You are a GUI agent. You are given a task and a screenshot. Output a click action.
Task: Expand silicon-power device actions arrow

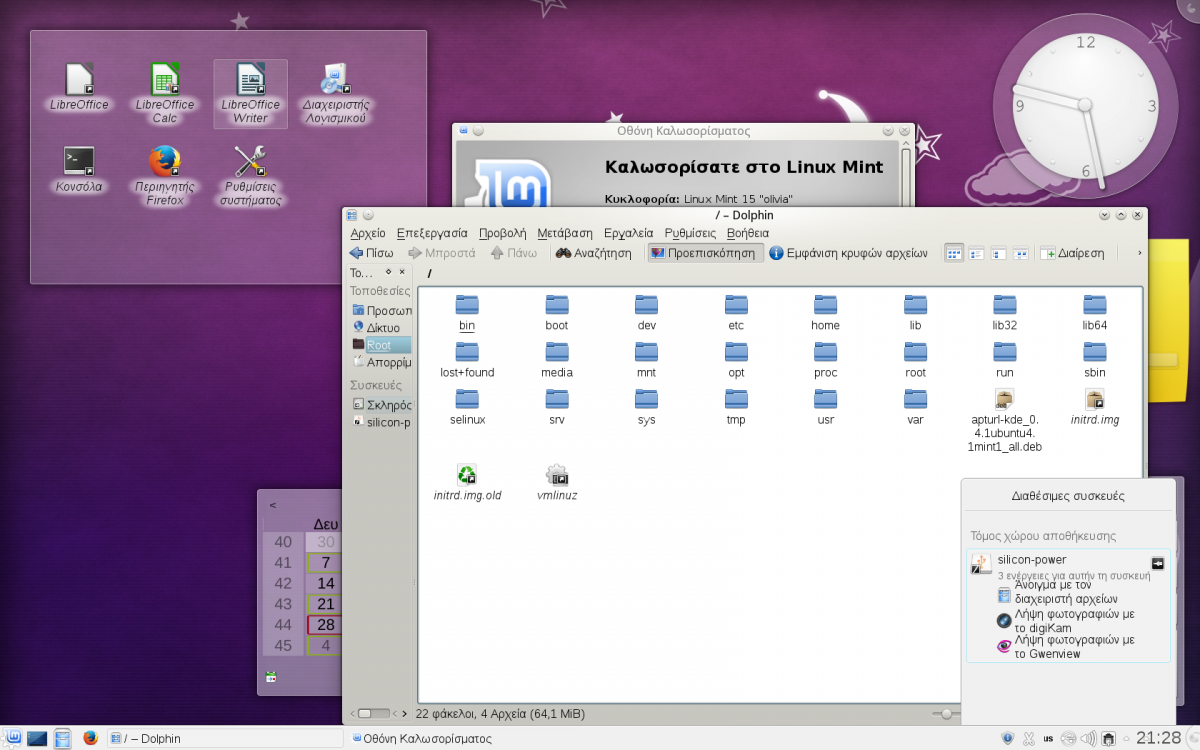(x=1158, y=563)
